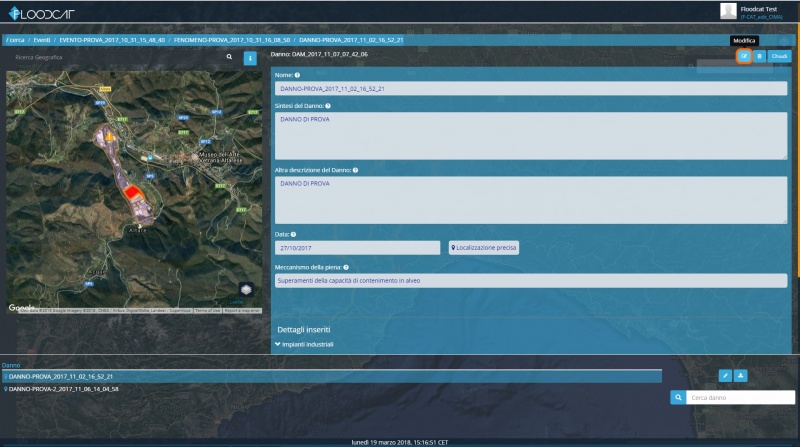This screenshot has height=447, width=800.
Task: Click the Danno list heading
Action: point(11,365)
